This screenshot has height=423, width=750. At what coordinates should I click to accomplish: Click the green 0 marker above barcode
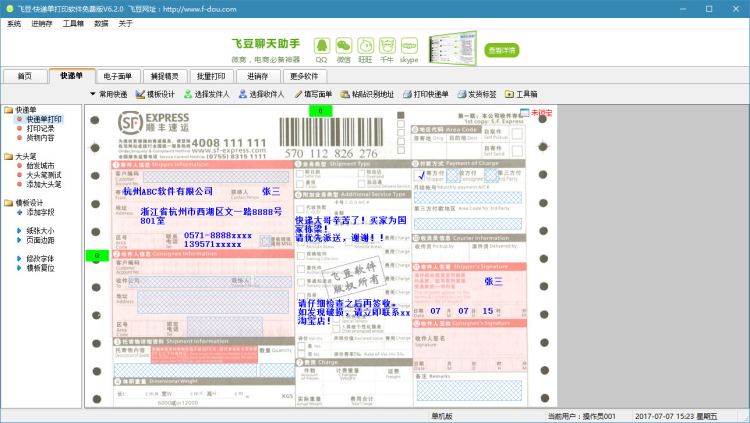(320, 111)
